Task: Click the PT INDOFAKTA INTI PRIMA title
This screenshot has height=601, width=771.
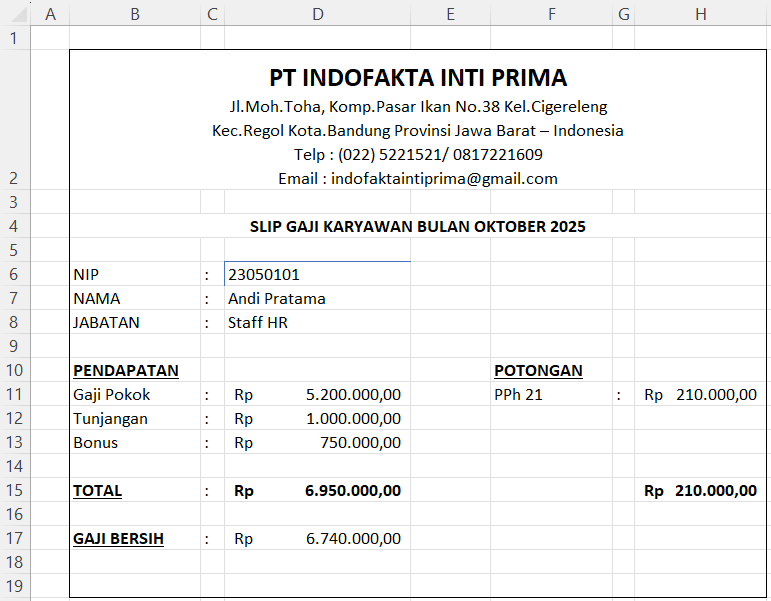Action: point(418,78)
